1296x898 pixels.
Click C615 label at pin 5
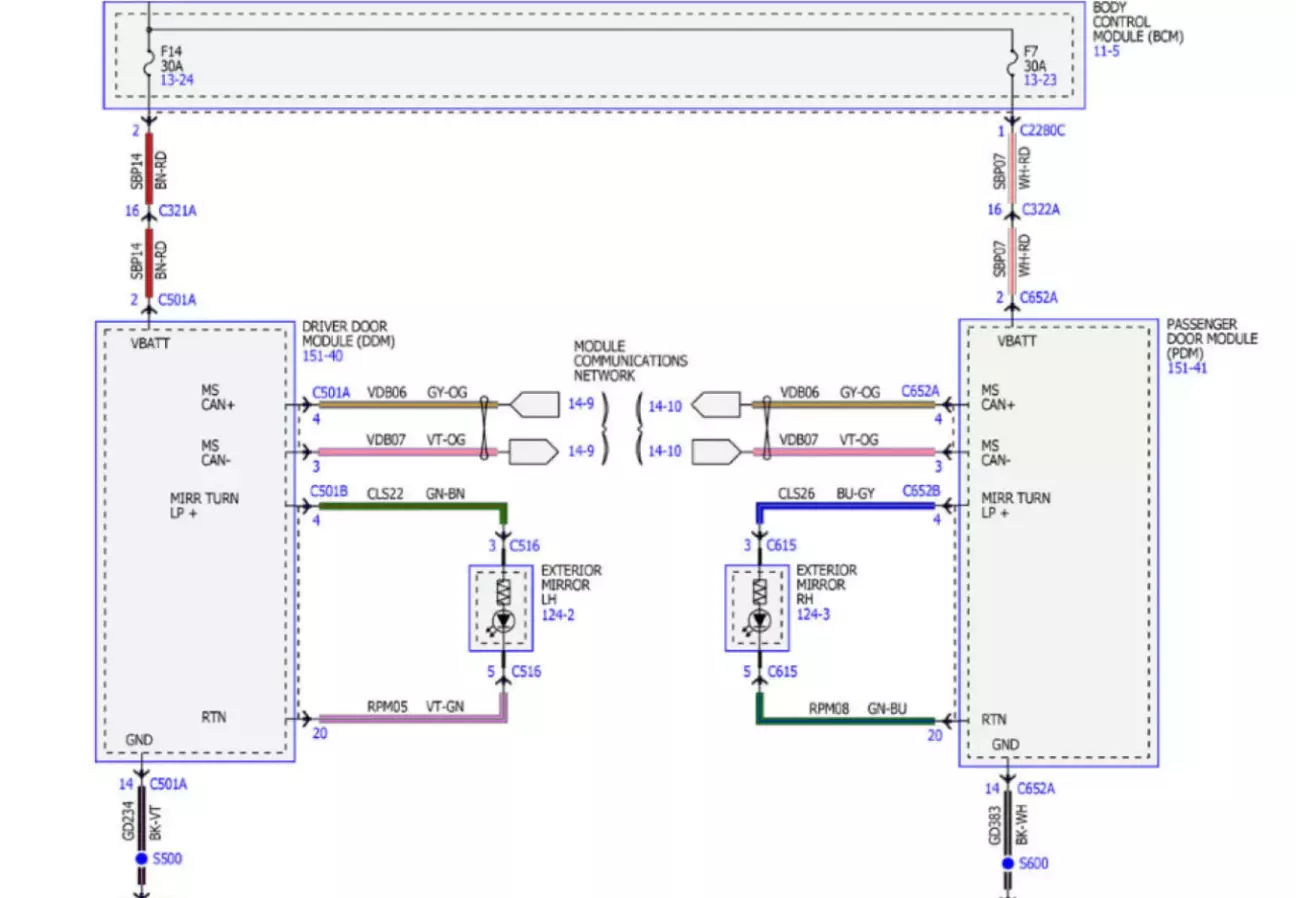782,671
